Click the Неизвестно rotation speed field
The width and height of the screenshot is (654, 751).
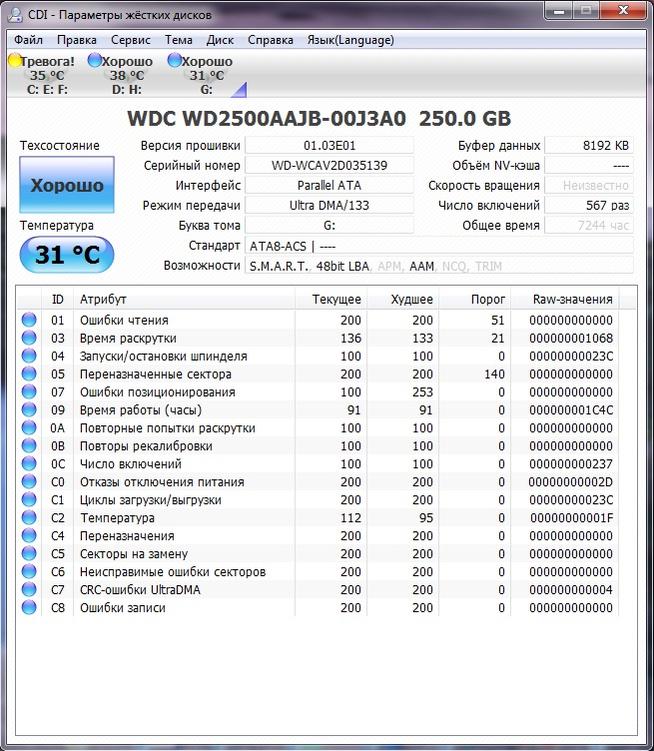coord(589,185)
